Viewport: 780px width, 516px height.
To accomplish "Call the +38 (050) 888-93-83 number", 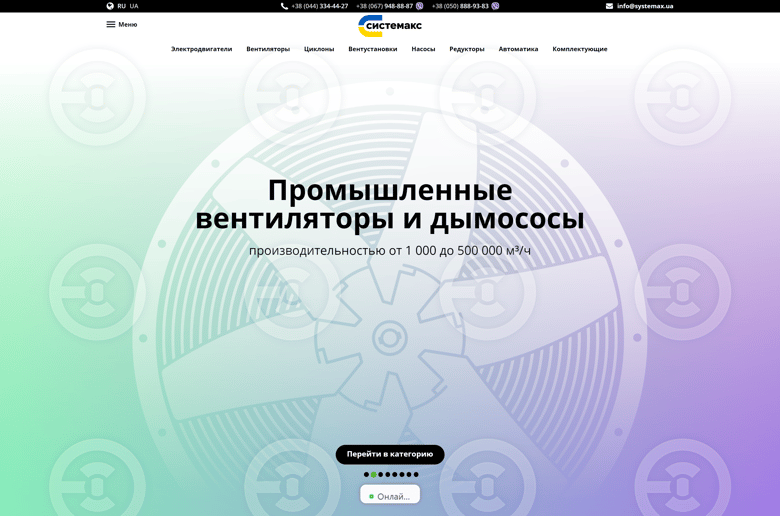I will pyautogui.click(x=460, y=6).
